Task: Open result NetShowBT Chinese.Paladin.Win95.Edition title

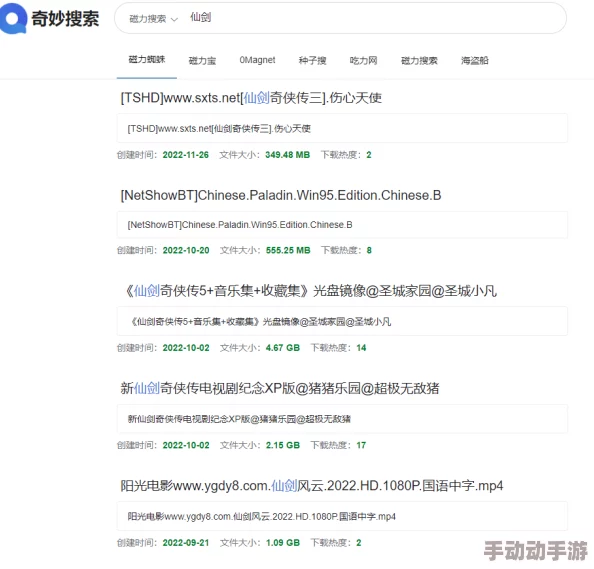Action: click(x=281, y=195)
